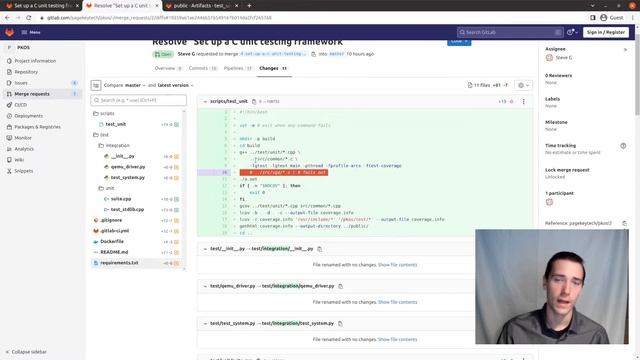
Task: Select test_system.py in the file tree
Action: pos(127,178)
